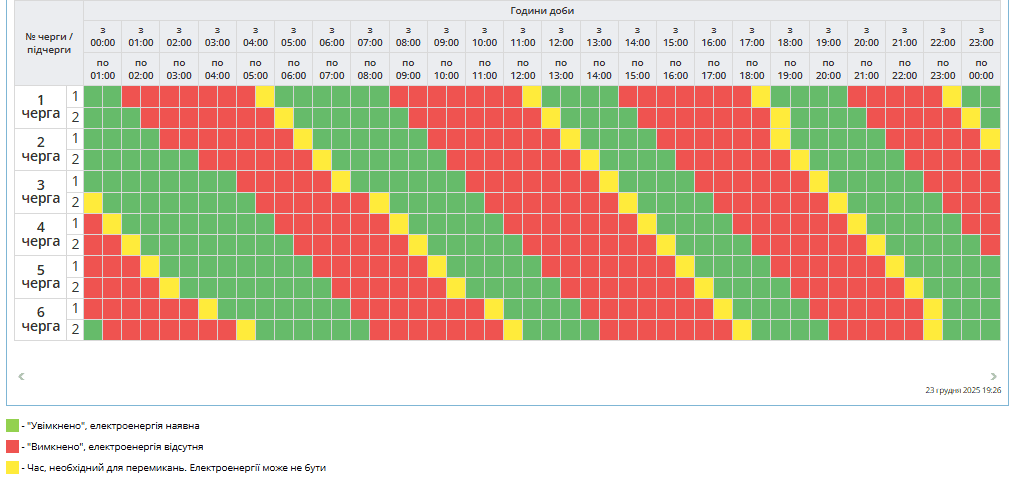Select the "1 черга" row label
Screen dimensions: 1015x480
point(40,106)
